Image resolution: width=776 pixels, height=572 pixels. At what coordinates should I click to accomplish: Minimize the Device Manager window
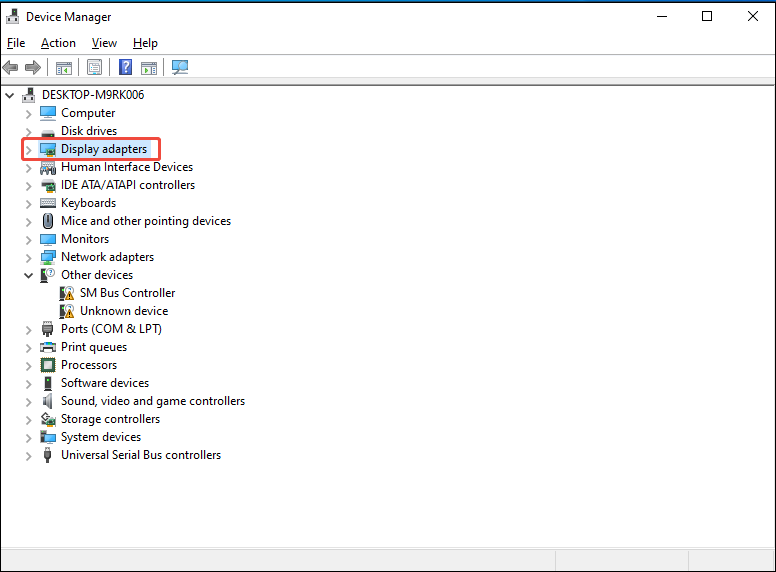point(662,16)
